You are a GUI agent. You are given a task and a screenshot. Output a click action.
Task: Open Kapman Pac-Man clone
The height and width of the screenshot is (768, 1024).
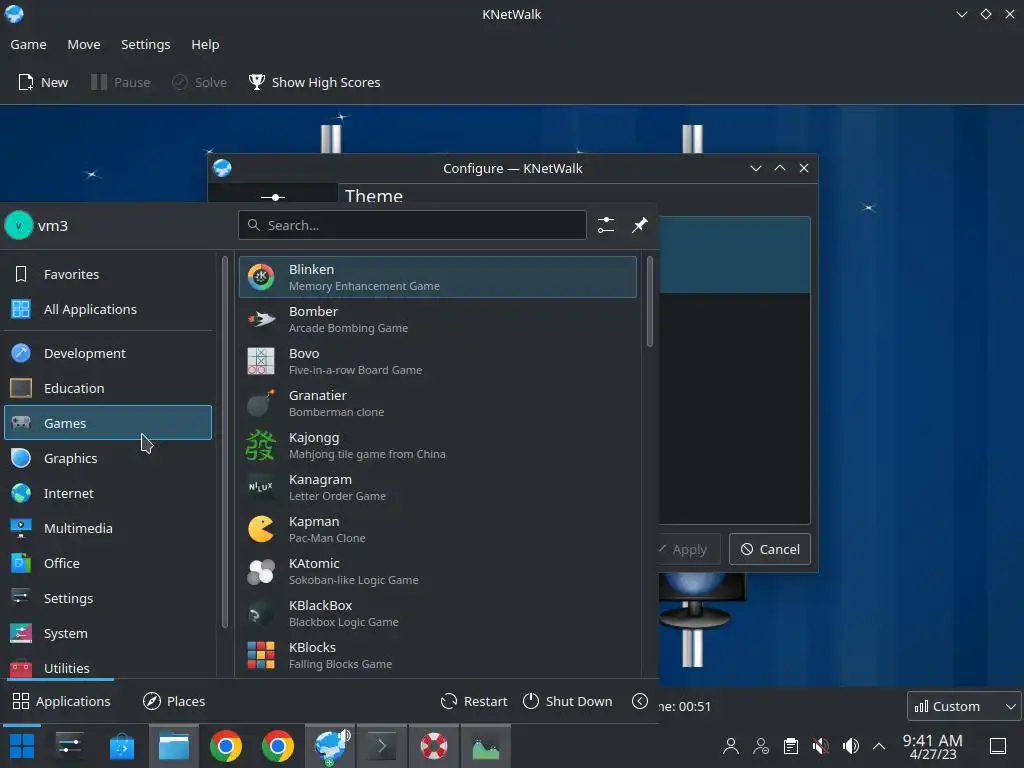coord(438,529)
